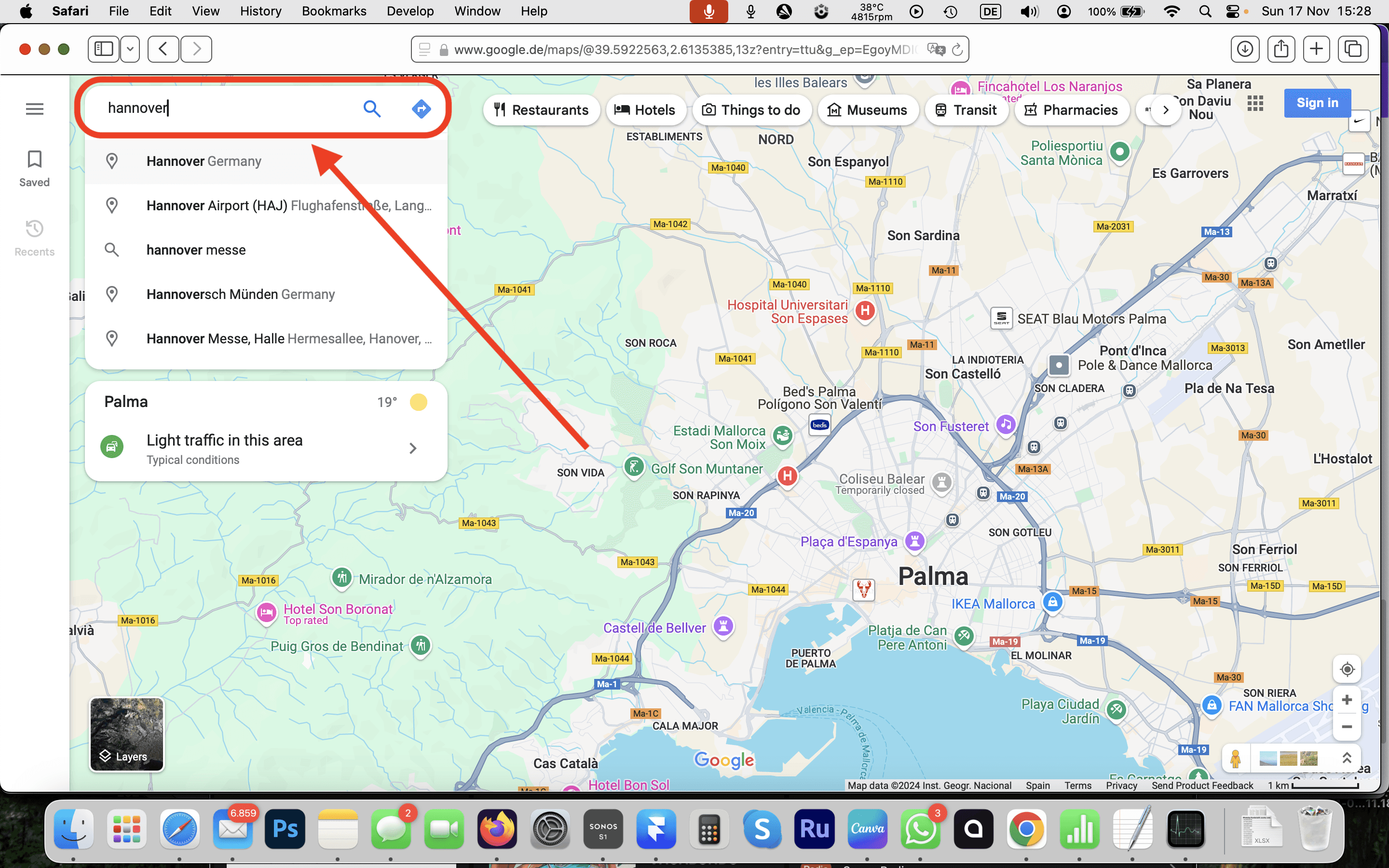Click the Sign in button
Screen dimensions: 1389x868
pos(1317,103)
